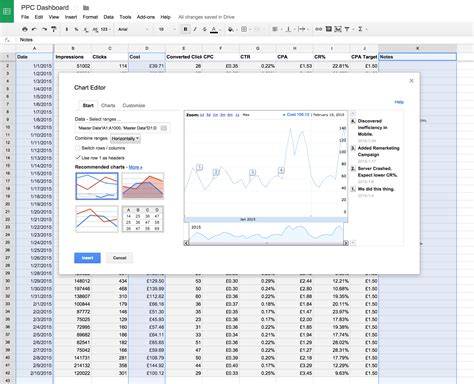Viewport: 474px width, 384px height.
Task: Select the area chart thumbnail
Action: coord(143,186)
